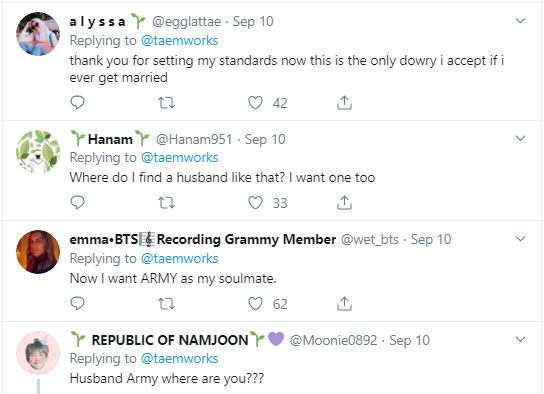The image size is (544, 394).
Task: Open @taemworks link in alyssa's reply
Action: tap(179, 41)
